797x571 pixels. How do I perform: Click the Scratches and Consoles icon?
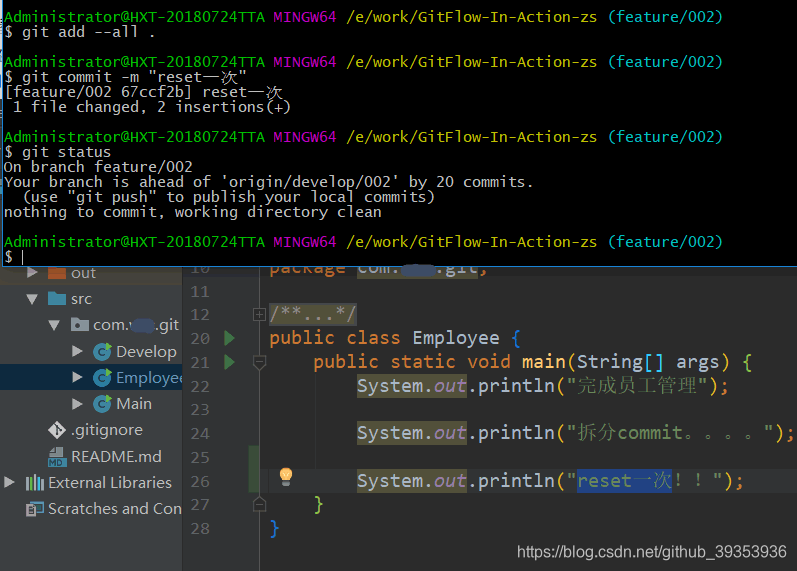[x=35, y=508]
